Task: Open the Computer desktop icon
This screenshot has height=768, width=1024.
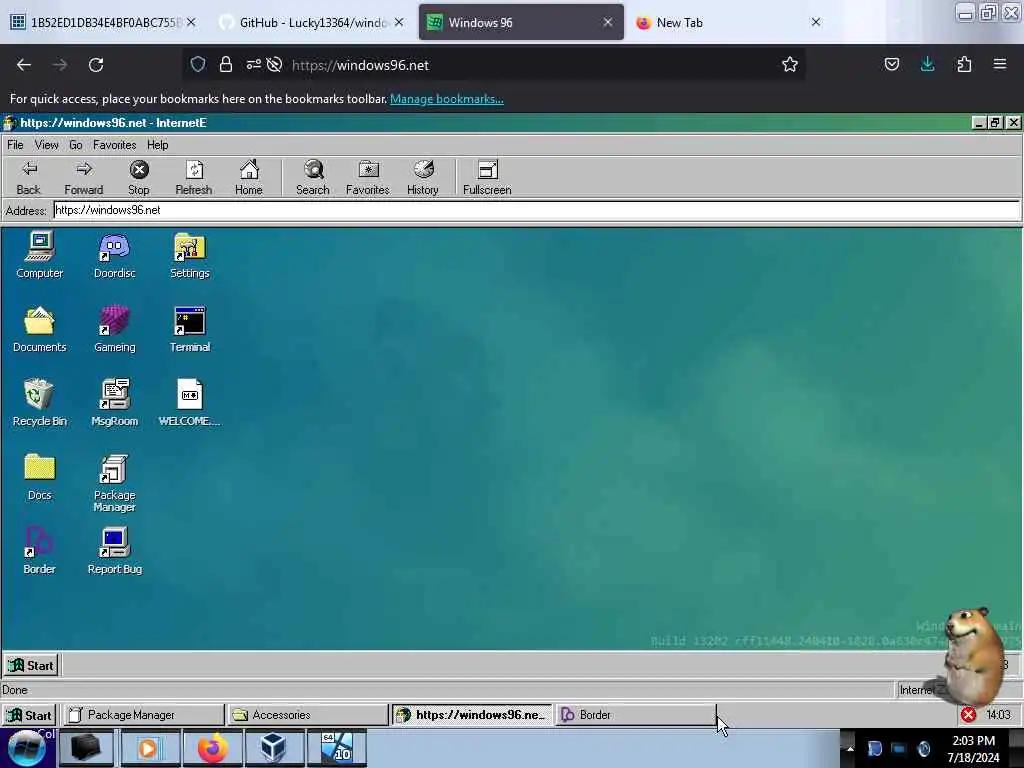Action: 39,255
